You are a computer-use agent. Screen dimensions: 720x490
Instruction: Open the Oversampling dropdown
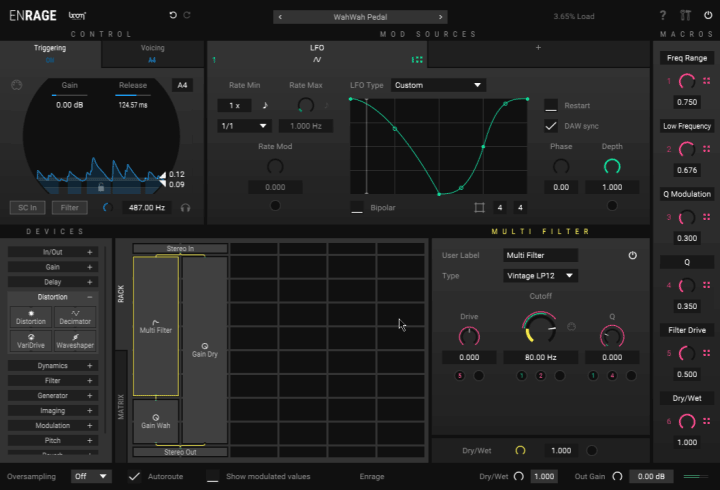coord(91,476)
